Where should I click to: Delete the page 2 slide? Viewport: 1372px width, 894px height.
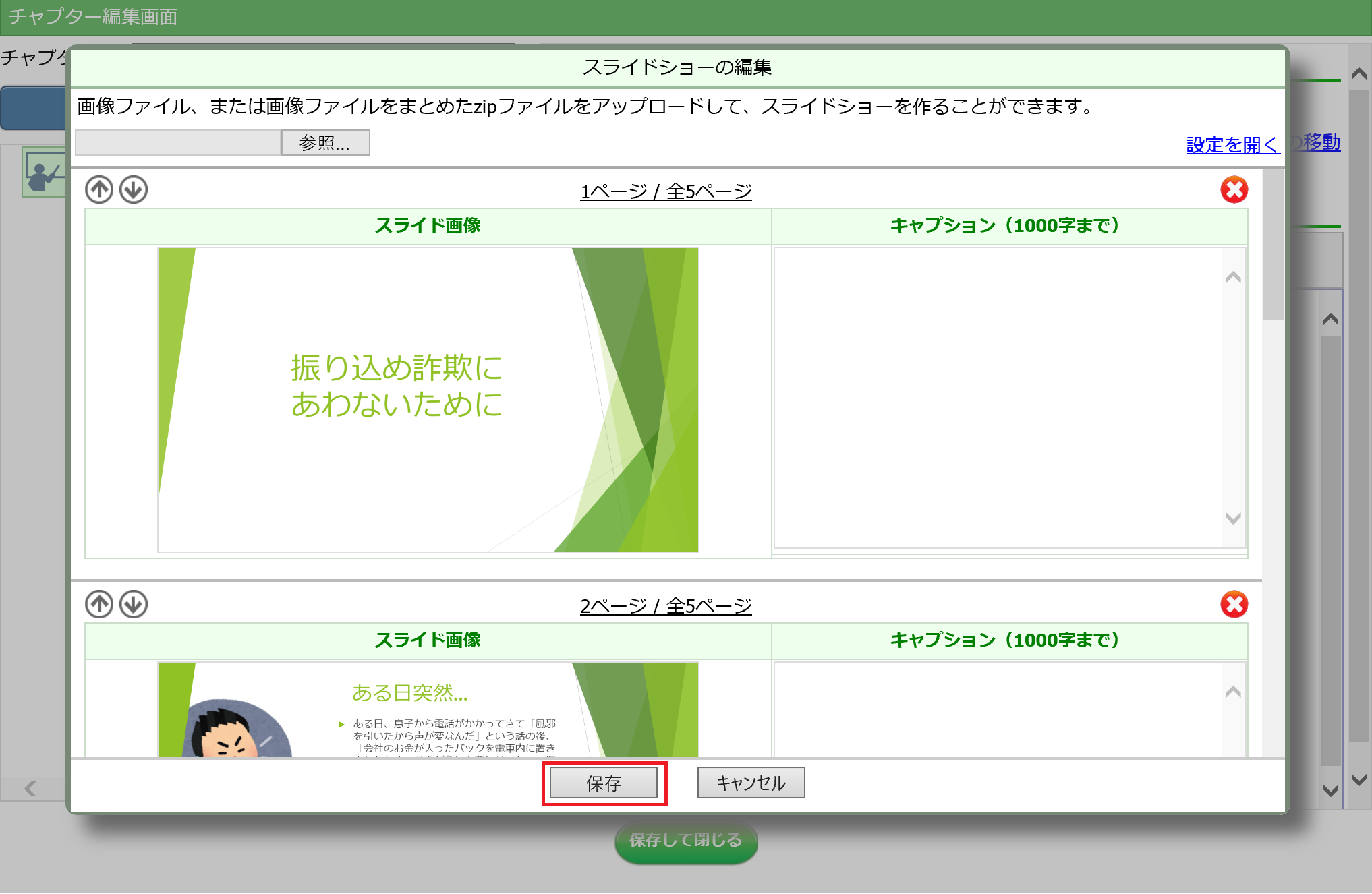(1234, 605)
